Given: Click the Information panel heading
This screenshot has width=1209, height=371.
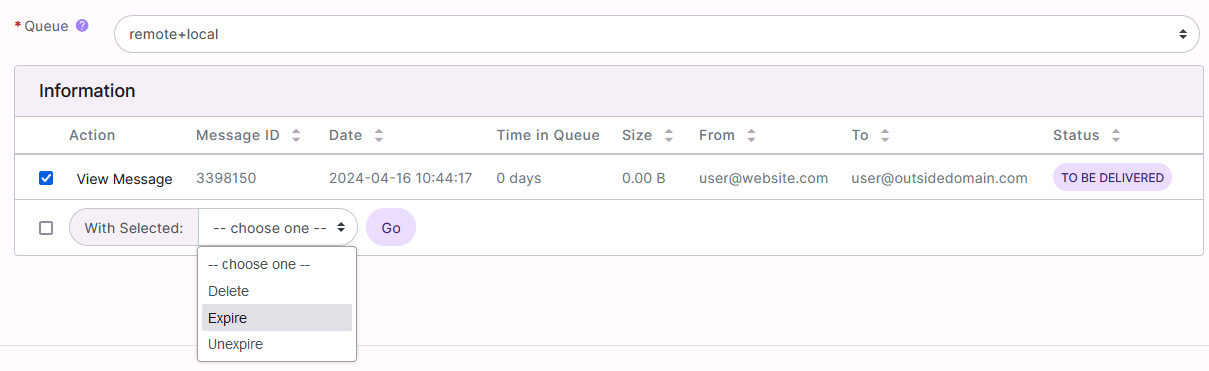Looking at the screenshot, I should 87,91.
